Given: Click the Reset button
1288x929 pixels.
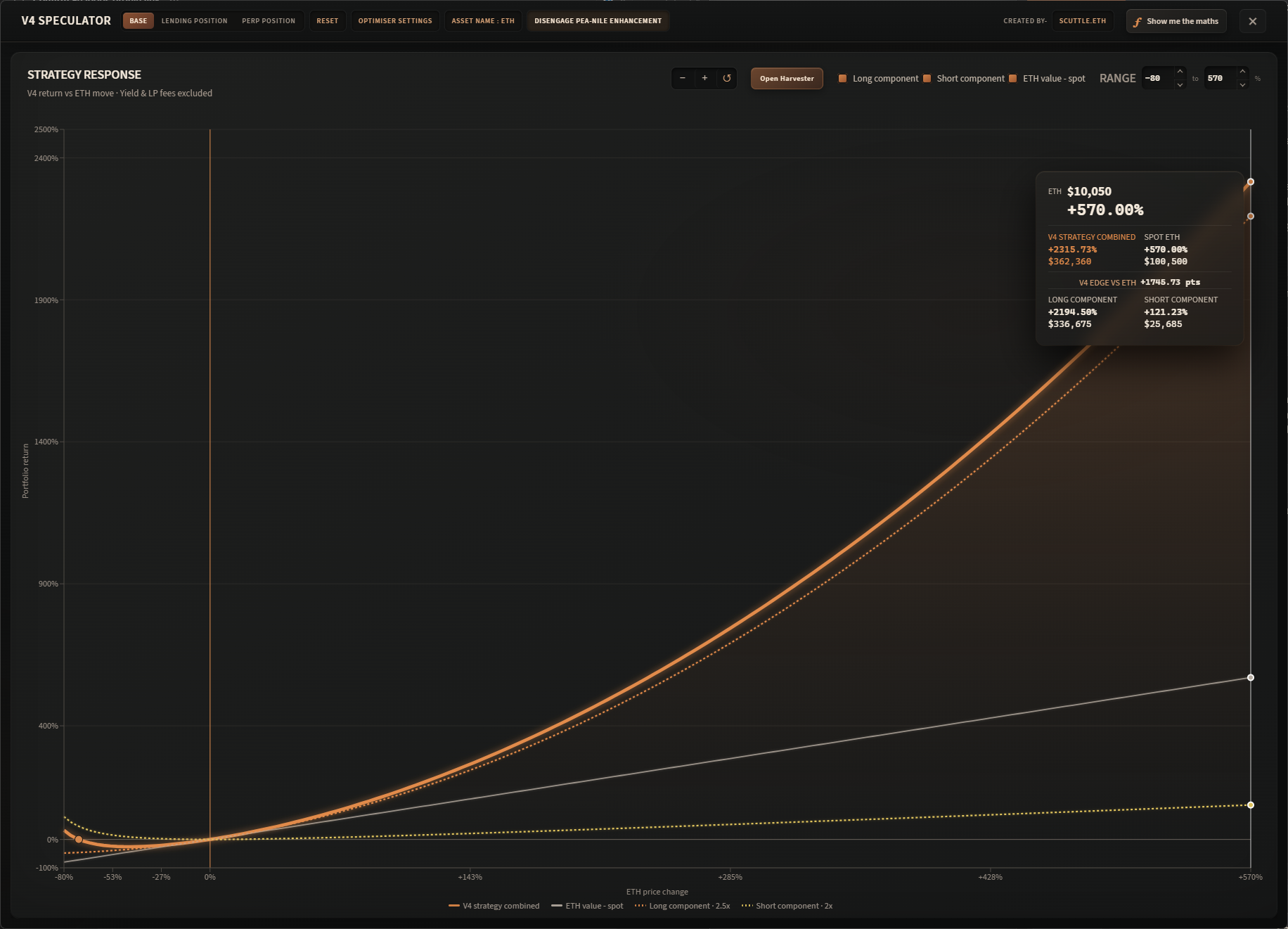Looking at the screenshot, I should 327,21.
